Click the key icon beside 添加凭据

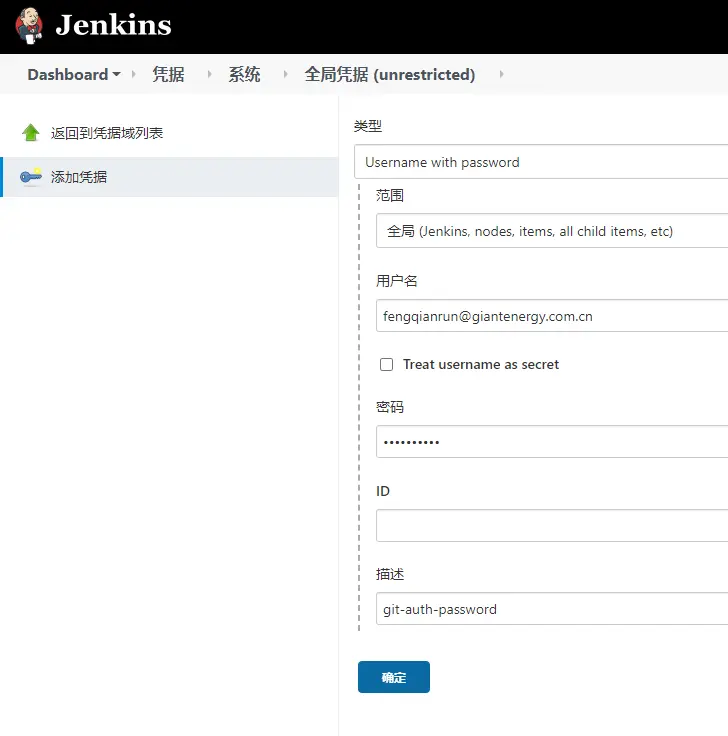[30, 177]
